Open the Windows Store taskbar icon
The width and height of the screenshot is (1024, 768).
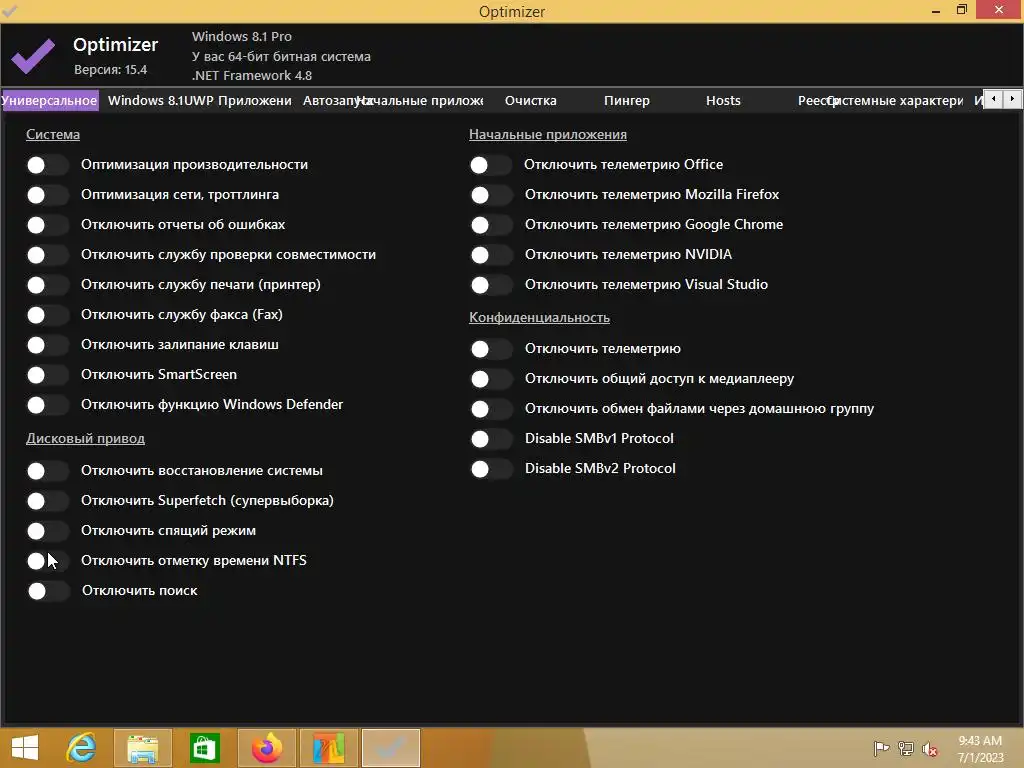[x=204, y=748]
